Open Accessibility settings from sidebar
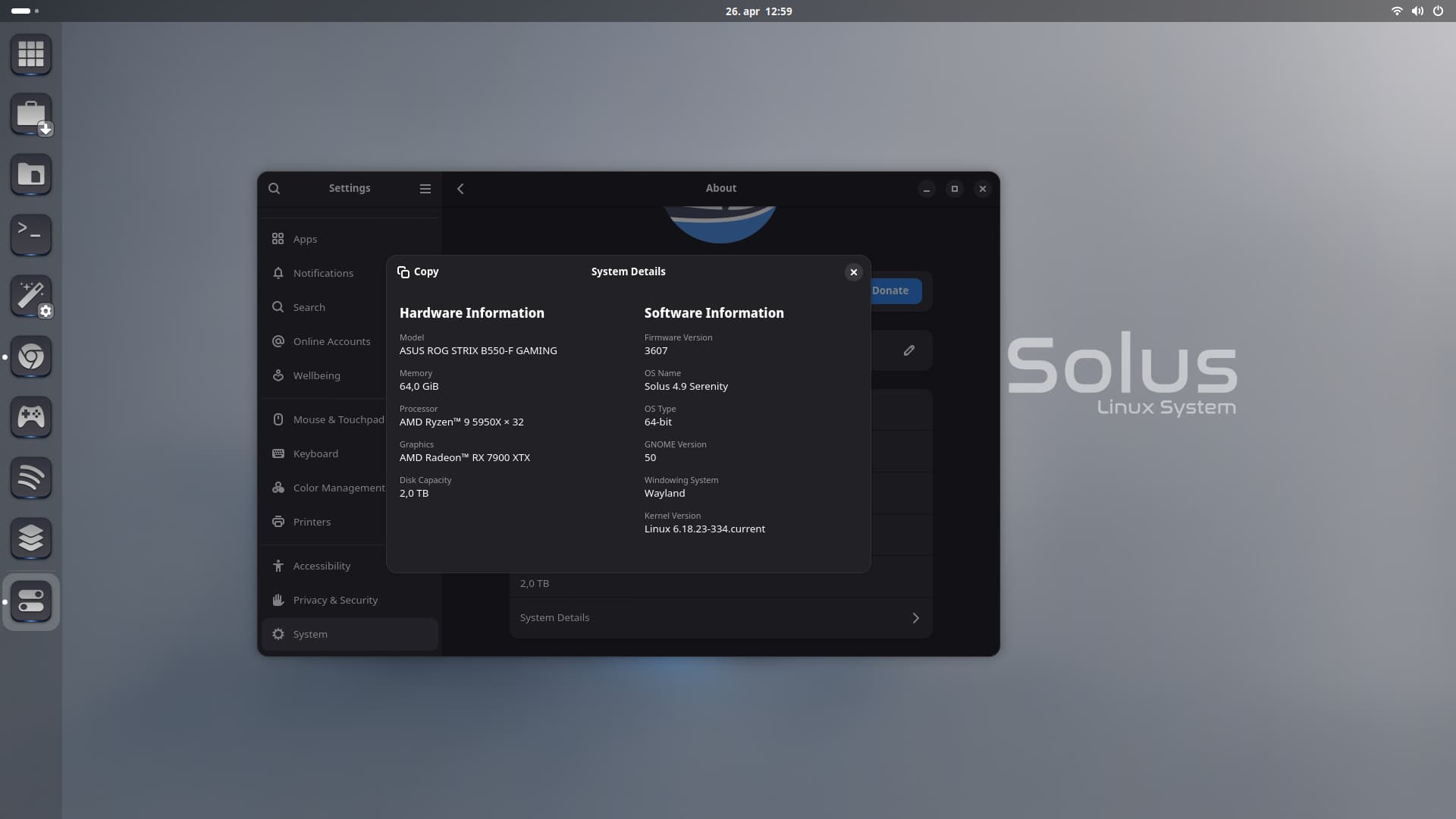The width and height of the screenshot is (1456, 819). click(322, 566)
